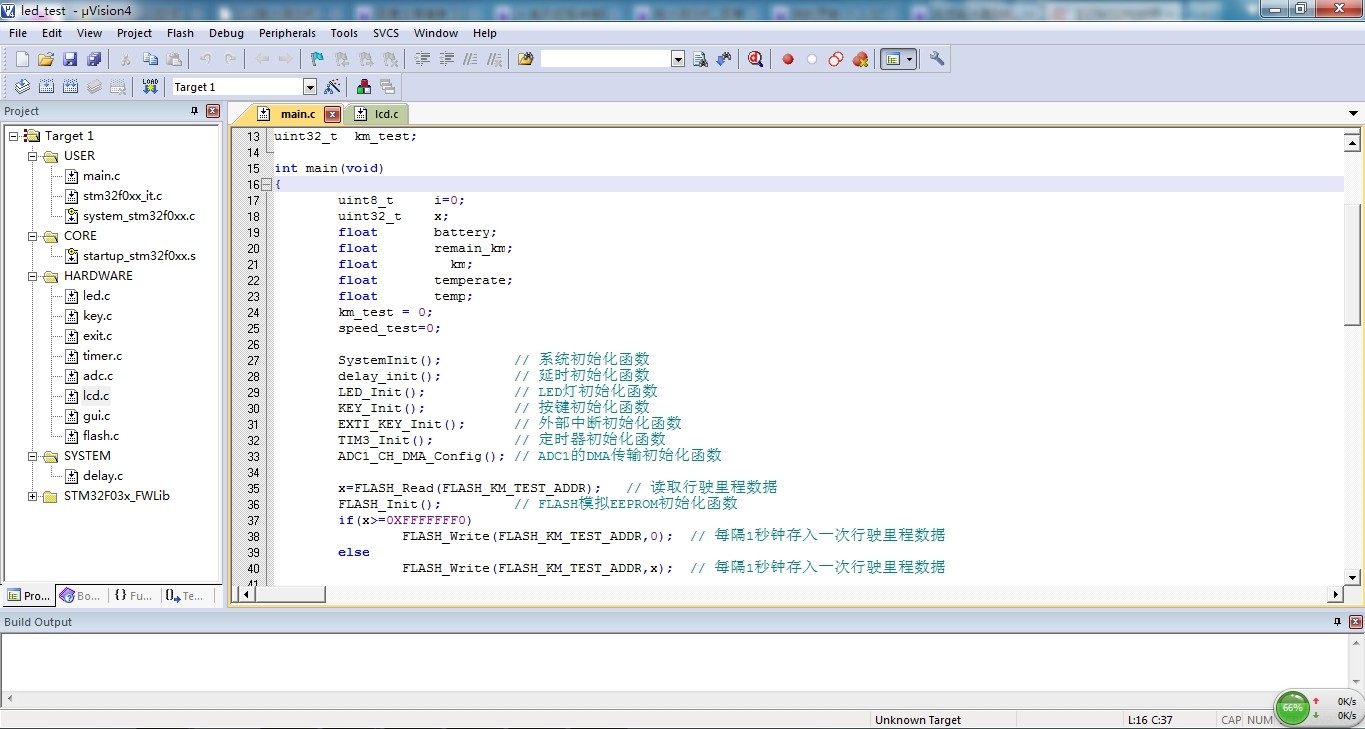The width and height of the screenshot is (1365, 729).
Task: Select flash.c in project tree
Action: pos(101,436)
